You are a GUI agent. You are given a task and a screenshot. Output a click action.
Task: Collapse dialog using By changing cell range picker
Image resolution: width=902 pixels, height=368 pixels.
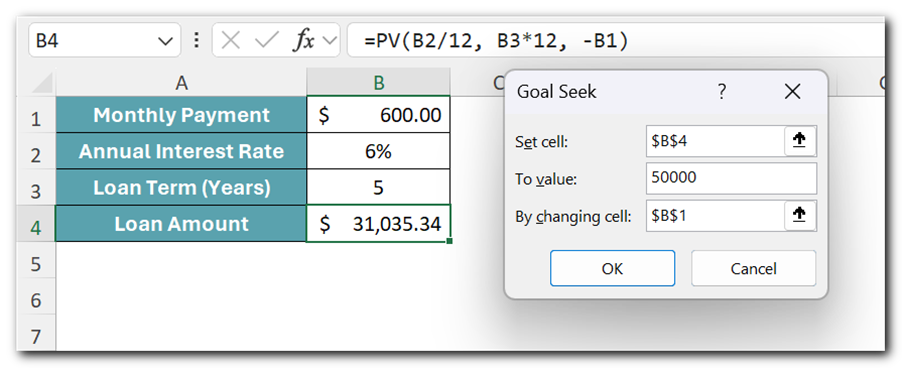800,216
